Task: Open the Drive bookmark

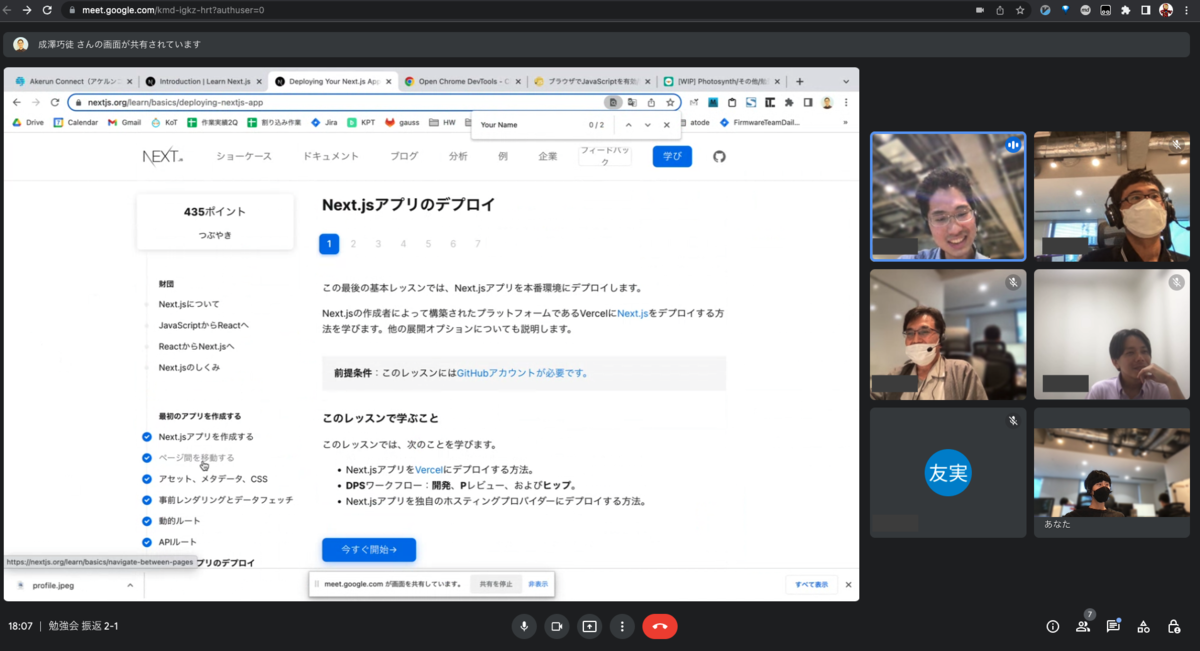Action: point(28,122)
